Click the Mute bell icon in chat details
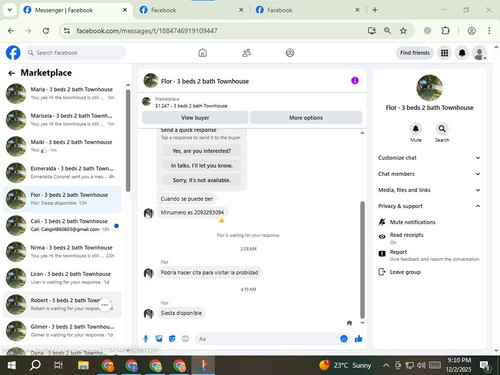 tap(415, 129)
